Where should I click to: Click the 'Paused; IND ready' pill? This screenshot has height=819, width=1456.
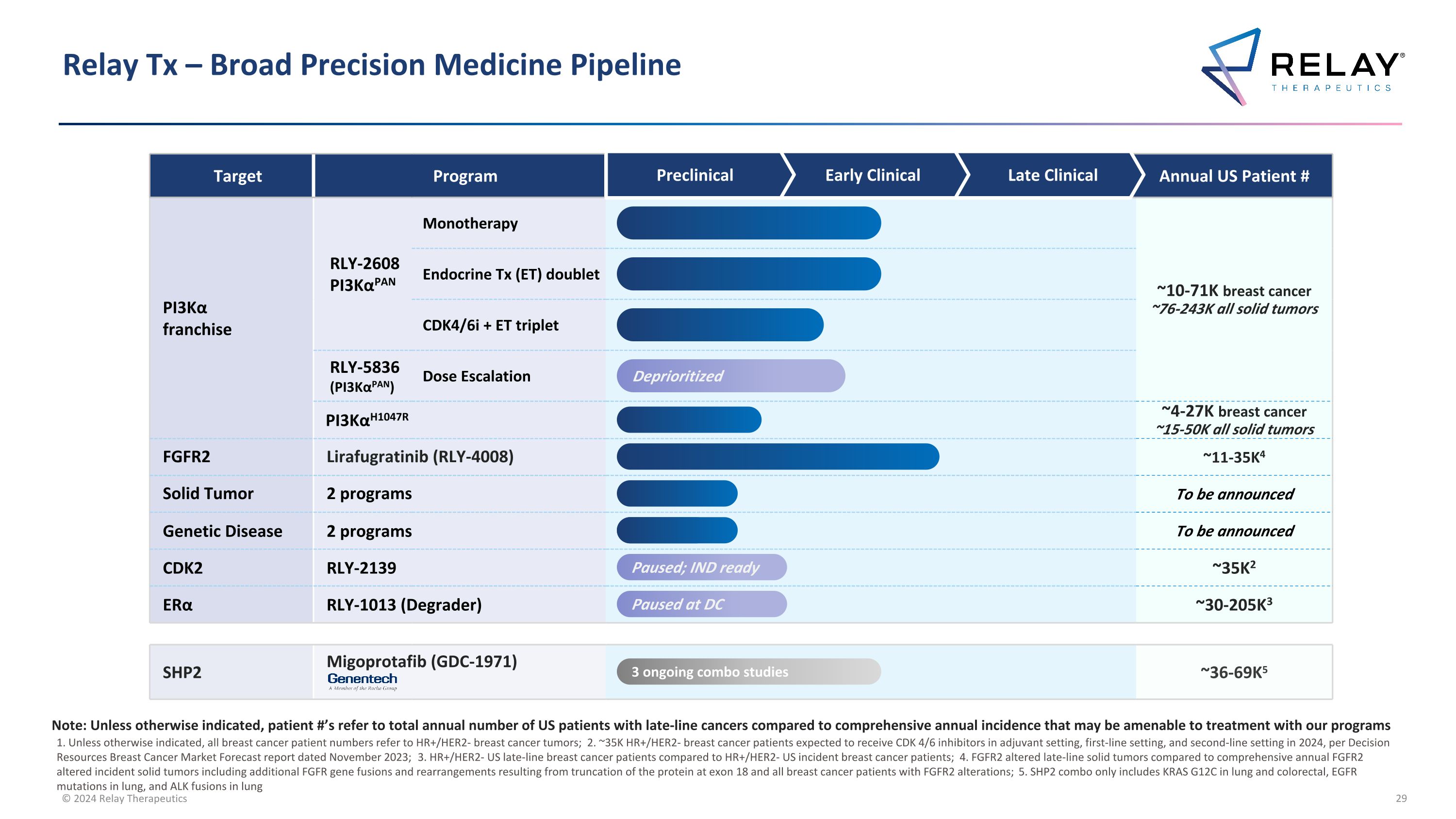[701, 568]
